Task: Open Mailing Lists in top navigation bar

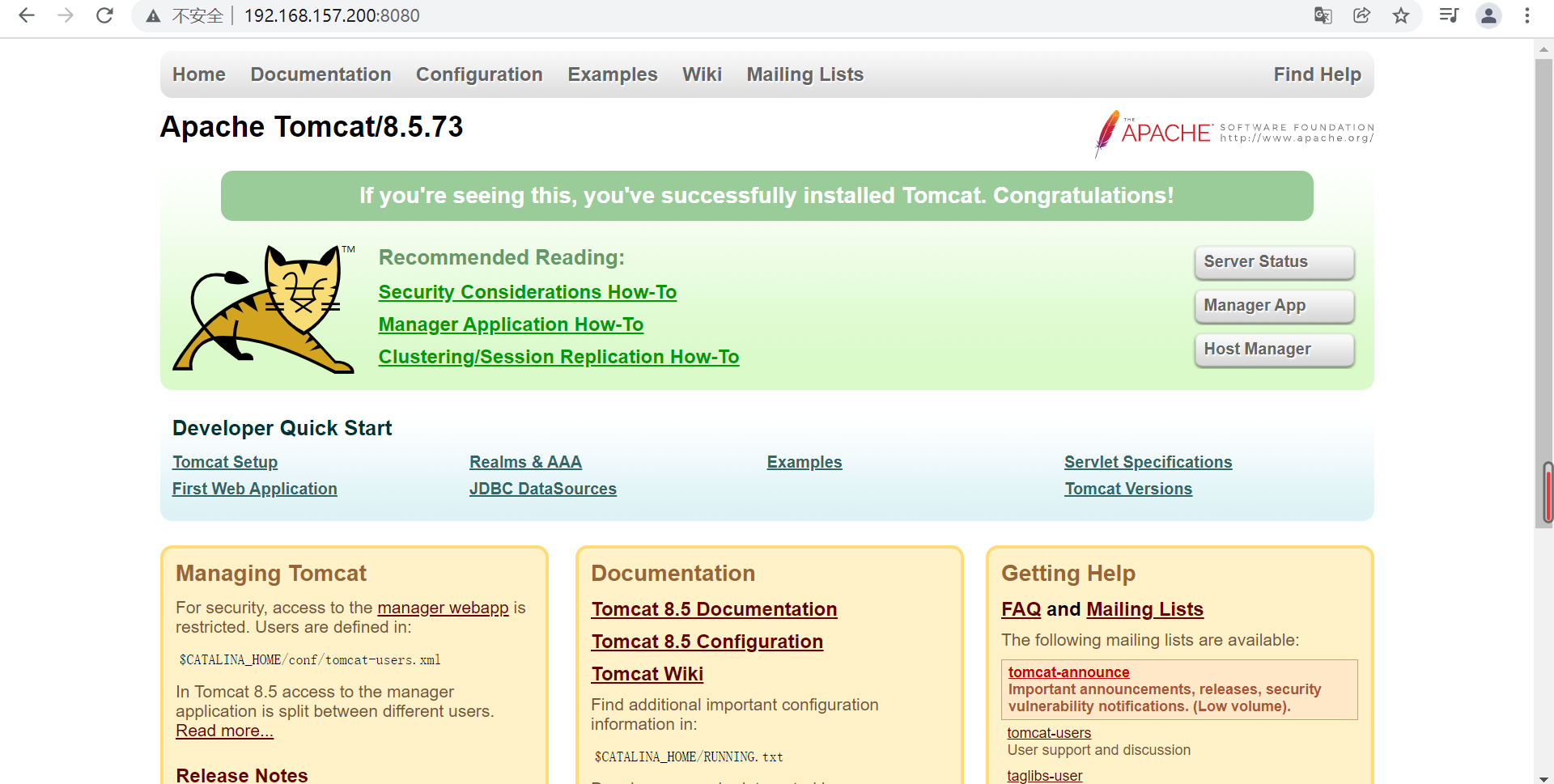Action: tap(805, 74)
